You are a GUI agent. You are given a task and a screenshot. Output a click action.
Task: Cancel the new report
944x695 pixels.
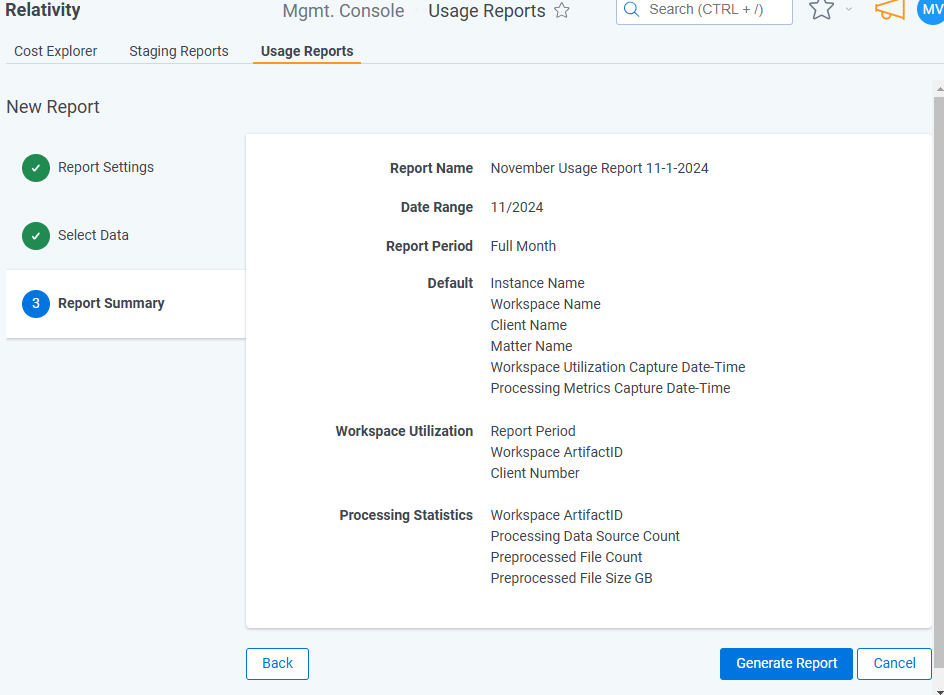[894, 664]
